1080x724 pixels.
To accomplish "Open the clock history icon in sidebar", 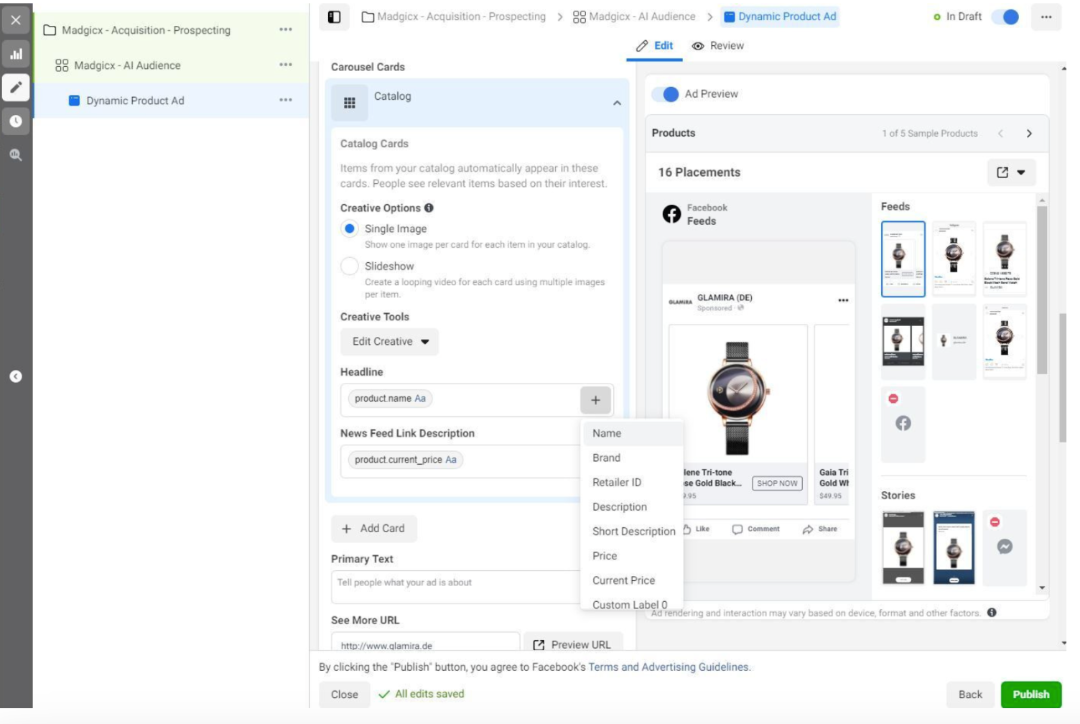I will [x=16, y=121].
